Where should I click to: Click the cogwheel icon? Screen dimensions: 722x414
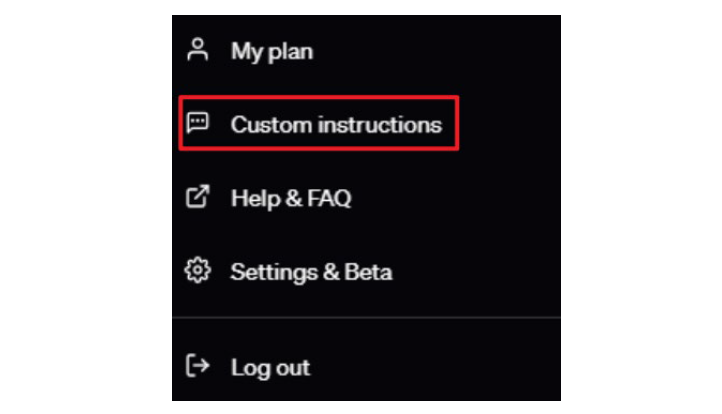pos(198,270)
